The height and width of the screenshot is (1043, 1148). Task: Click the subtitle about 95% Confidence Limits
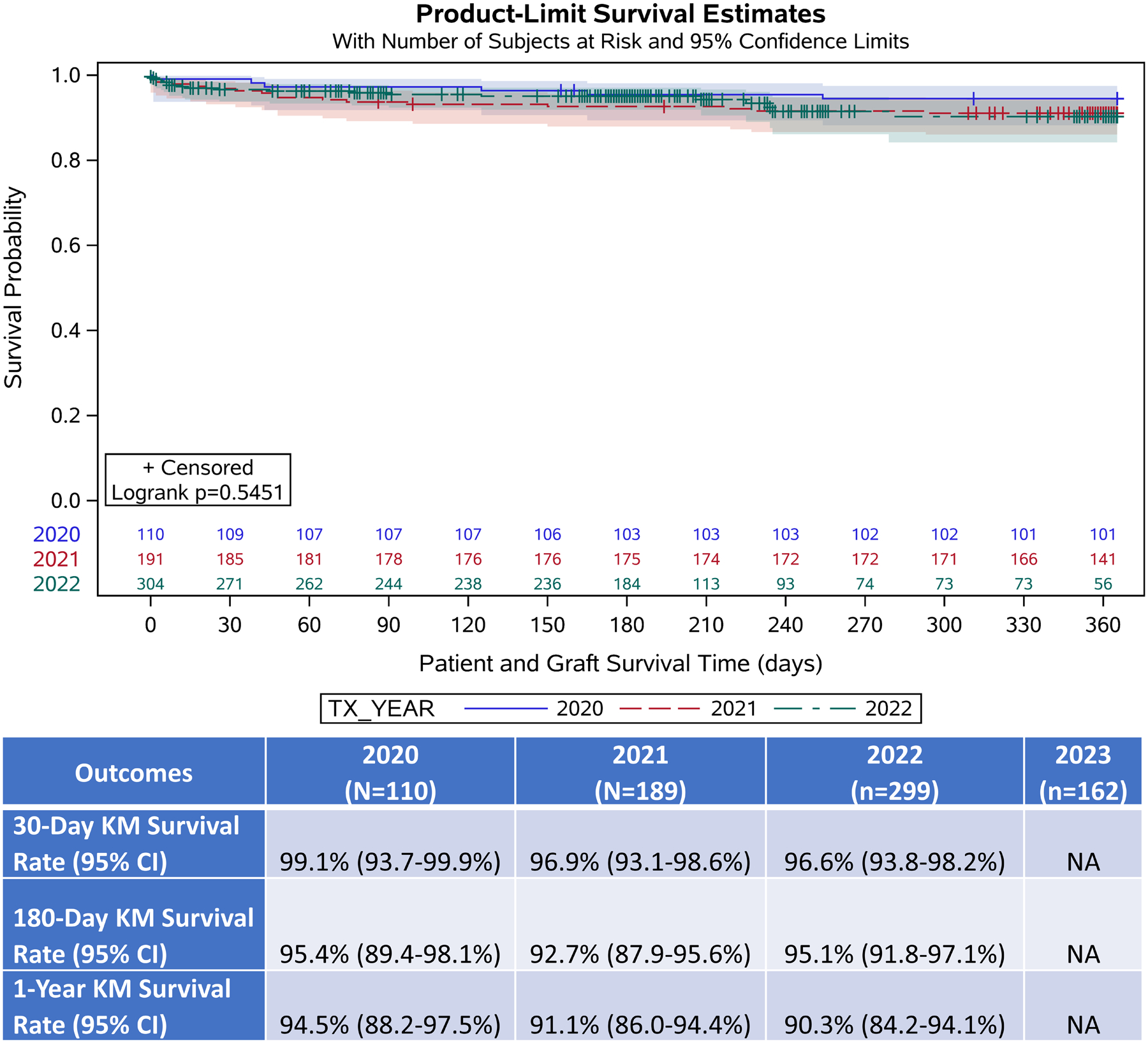pyautogui.click(x=620, y=41)
